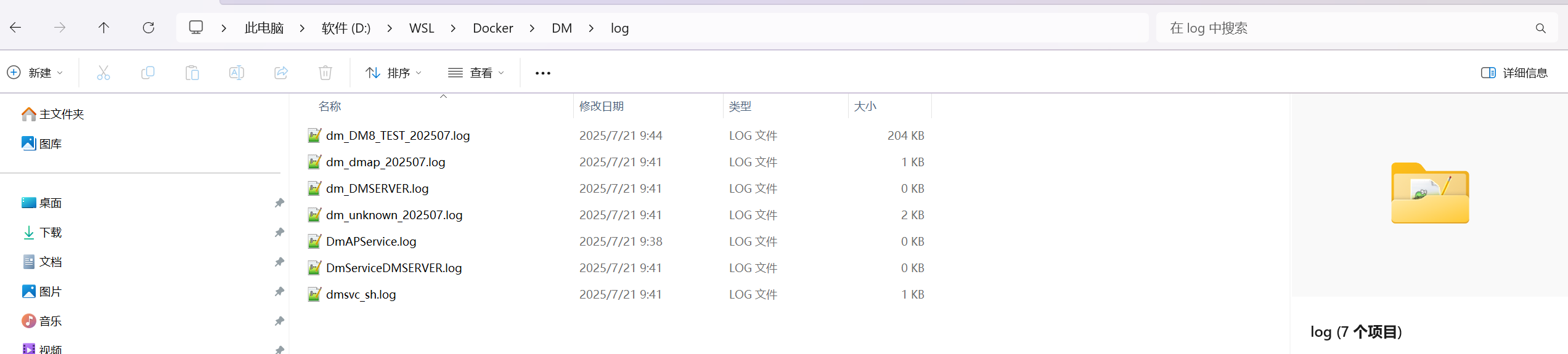
Task: Open the 新建 dropdown menu
Action: point(35,73)
